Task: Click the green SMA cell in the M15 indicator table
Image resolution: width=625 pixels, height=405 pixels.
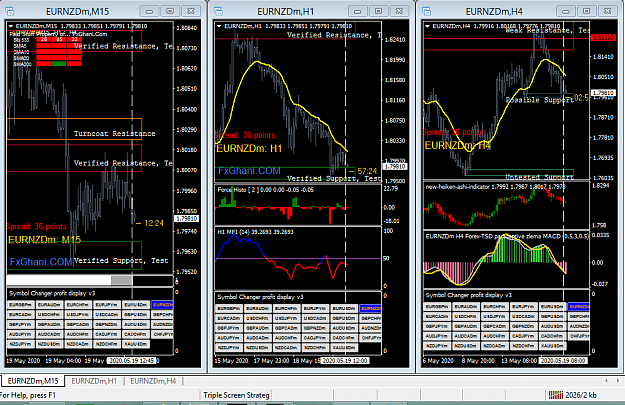Action: tap(59, 64)
